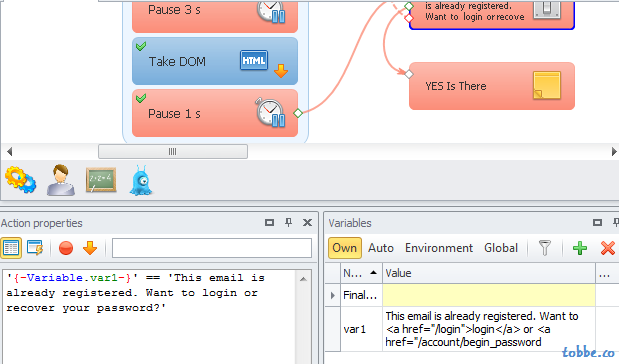Screen dimensions: 619x364
Task: Click the red breakpoint circle icon
Action: [66, 248]
